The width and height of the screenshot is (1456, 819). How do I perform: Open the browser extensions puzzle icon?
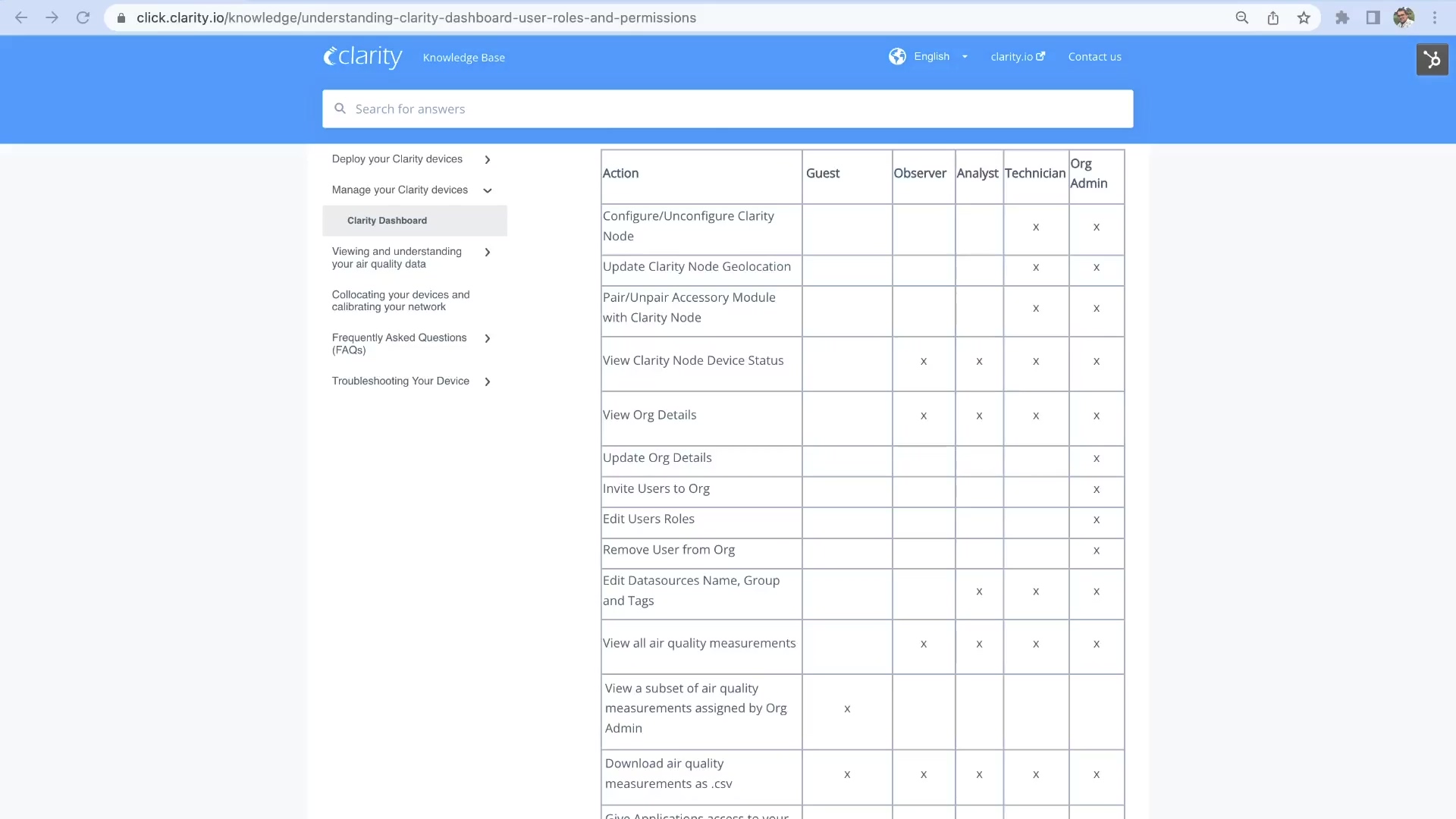[1342, 17]
